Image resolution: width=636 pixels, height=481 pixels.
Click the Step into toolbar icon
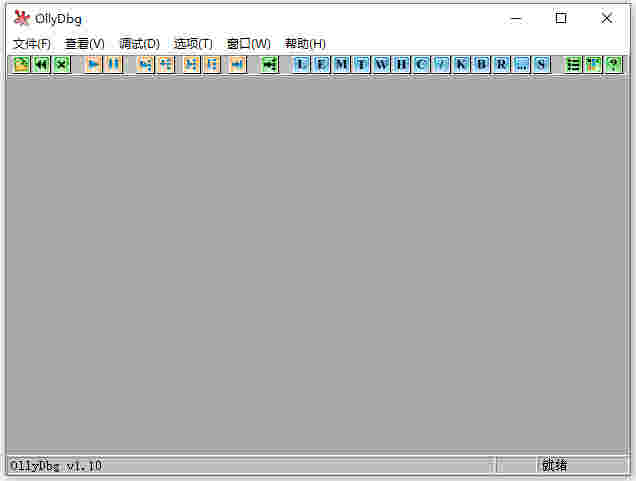(x=146, y=64)
